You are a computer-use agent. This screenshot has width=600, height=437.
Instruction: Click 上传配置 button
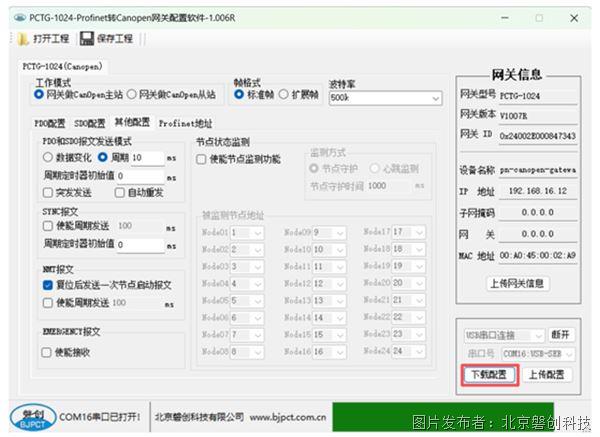546,375
